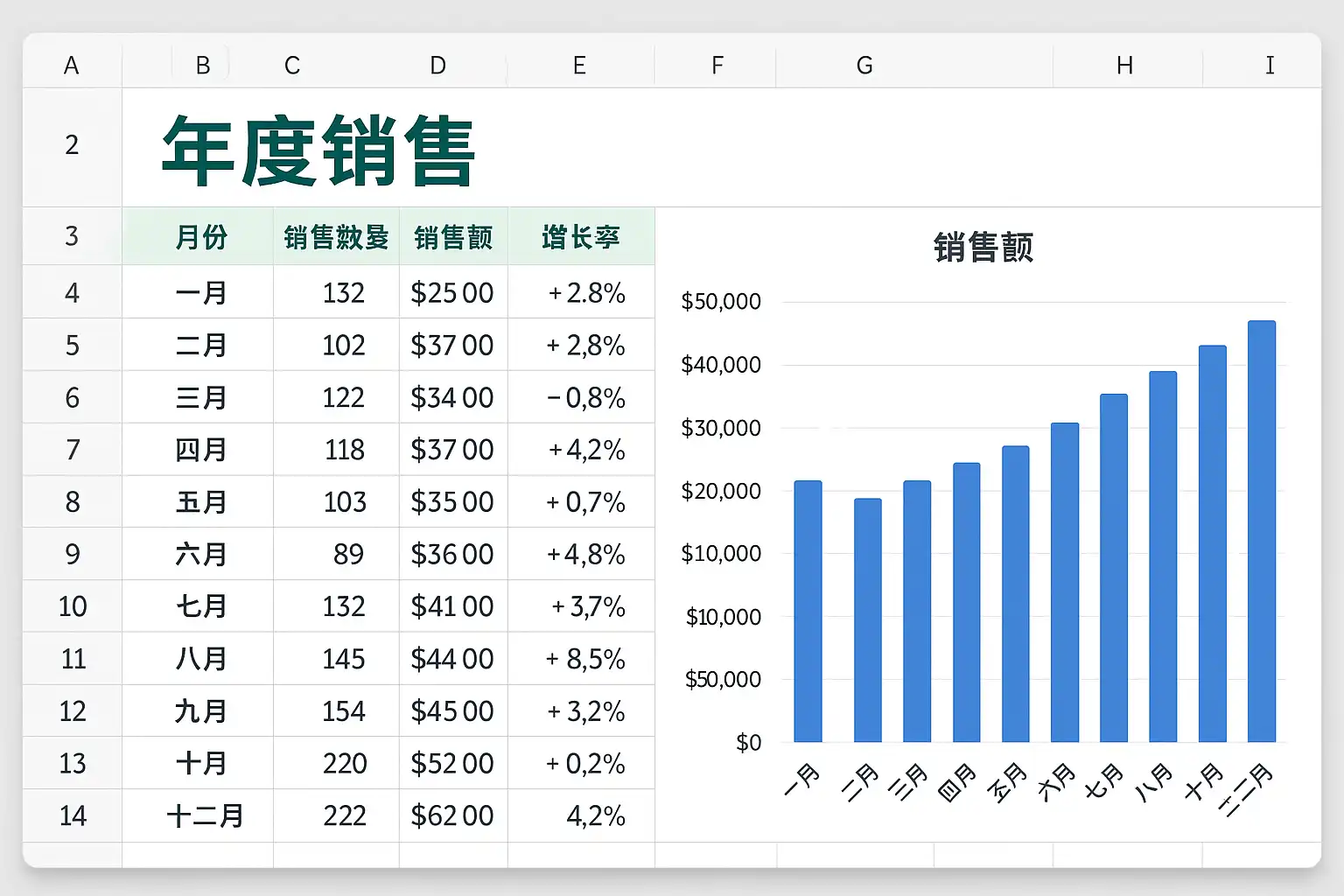
Task: Click the column G header
Action: point(864,66)
